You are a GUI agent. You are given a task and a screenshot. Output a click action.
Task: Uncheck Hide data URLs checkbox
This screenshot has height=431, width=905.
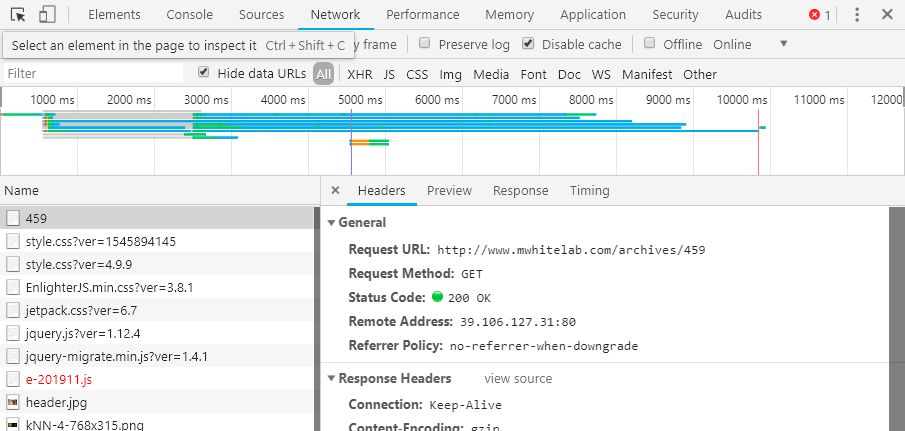coord(203,72)
